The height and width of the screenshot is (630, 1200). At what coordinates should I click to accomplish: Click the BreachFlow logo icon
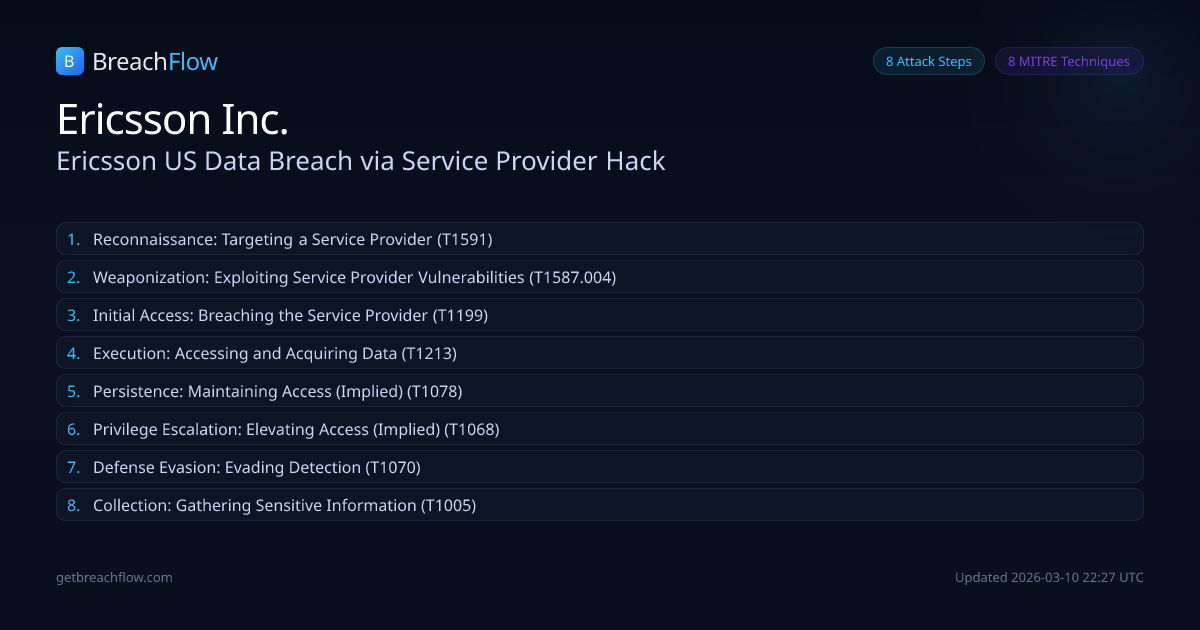tap(69, 62)
